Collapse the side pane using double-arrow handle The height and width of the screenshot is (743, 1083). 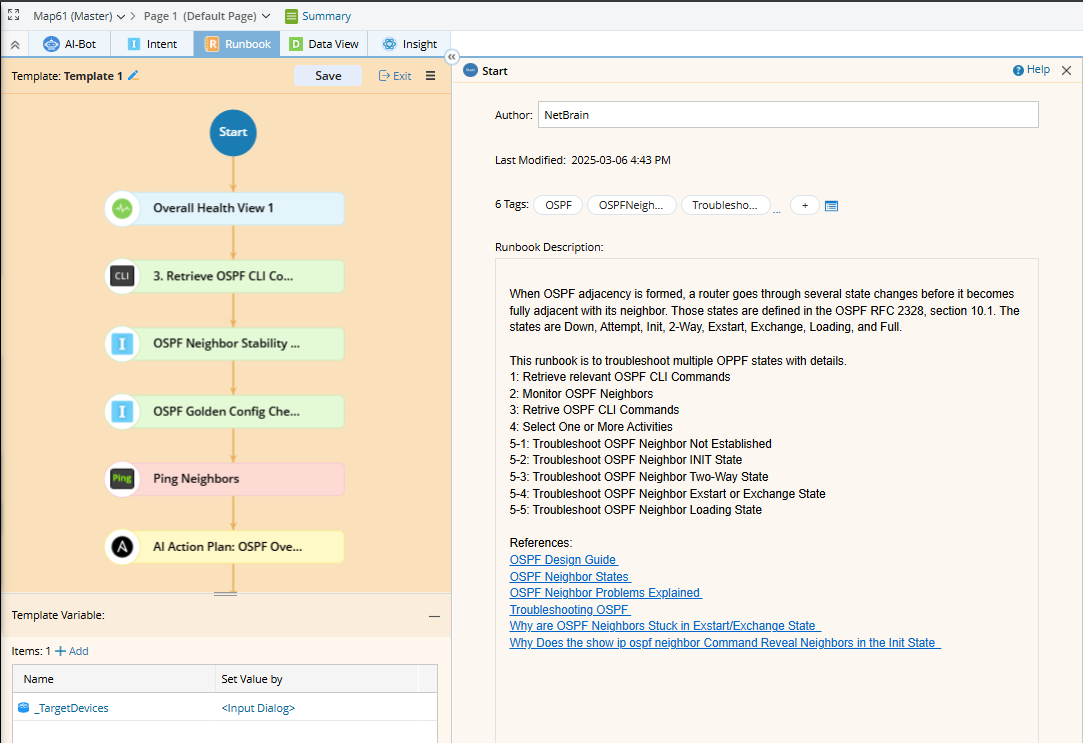point(451,57)
